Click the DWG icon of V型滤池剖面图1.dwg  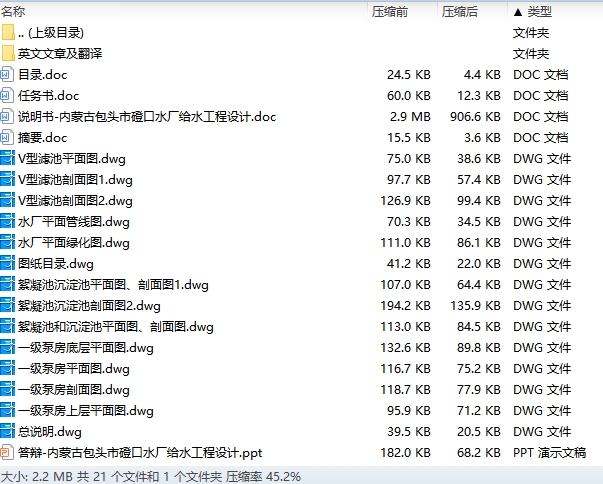point(7,180)
